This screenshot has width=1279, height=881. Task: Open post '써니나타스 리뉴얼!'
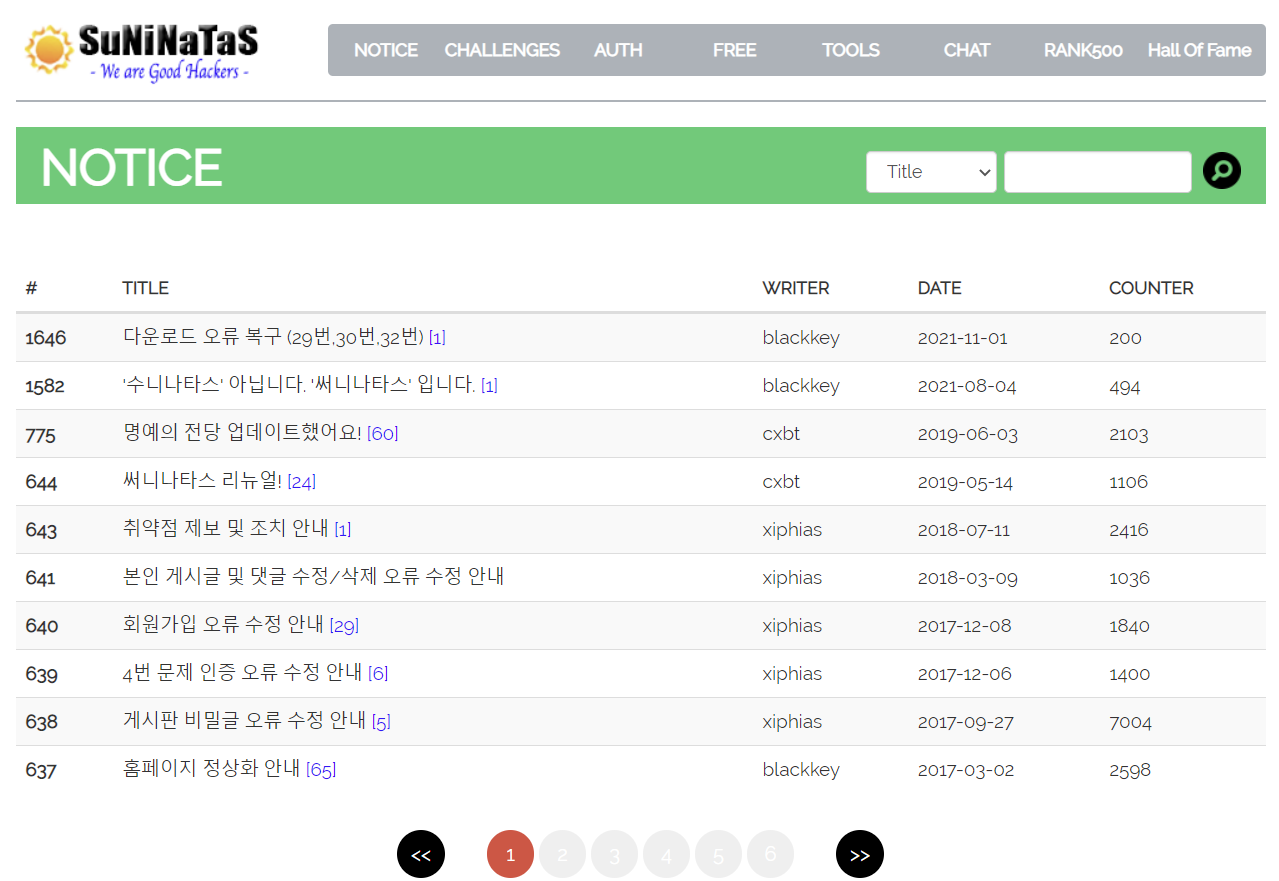202,481
